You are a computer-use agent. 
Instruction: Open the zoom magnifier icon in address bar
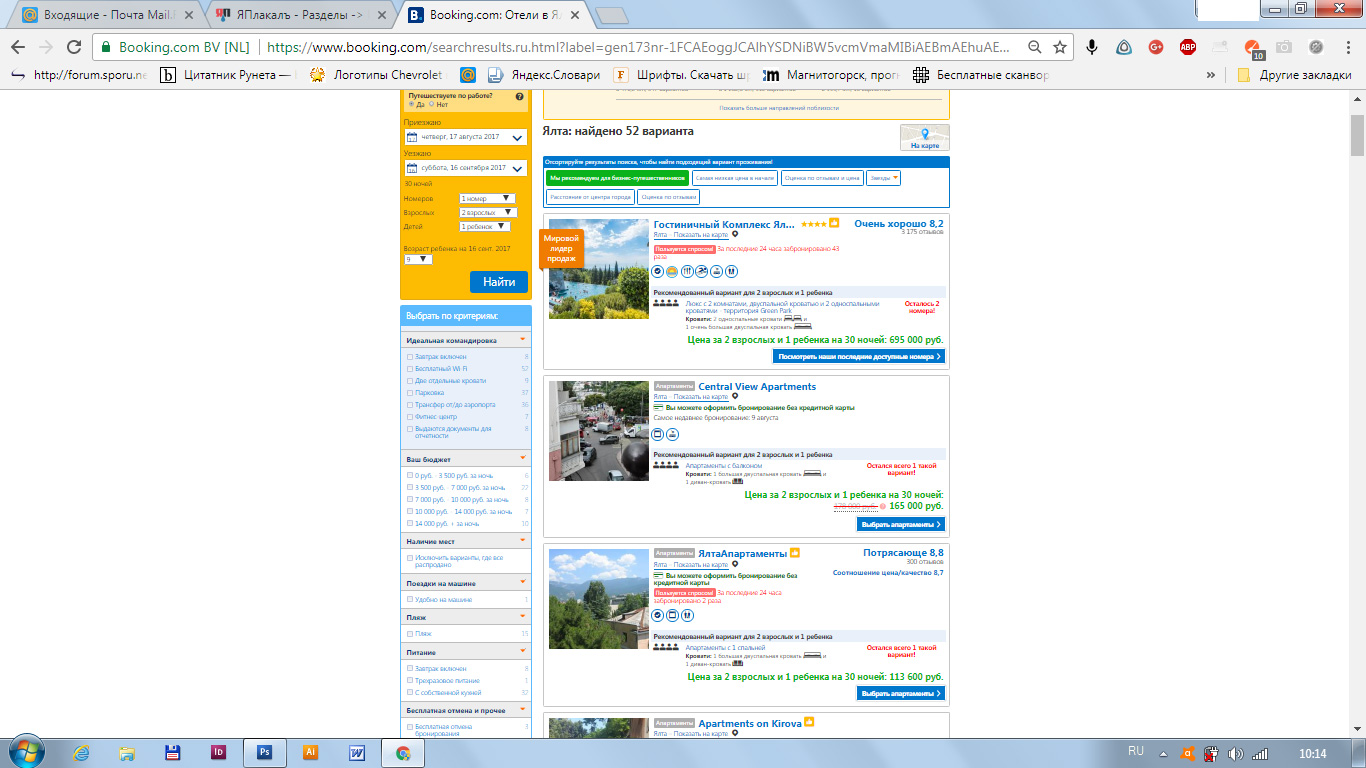pos(1035,47)
